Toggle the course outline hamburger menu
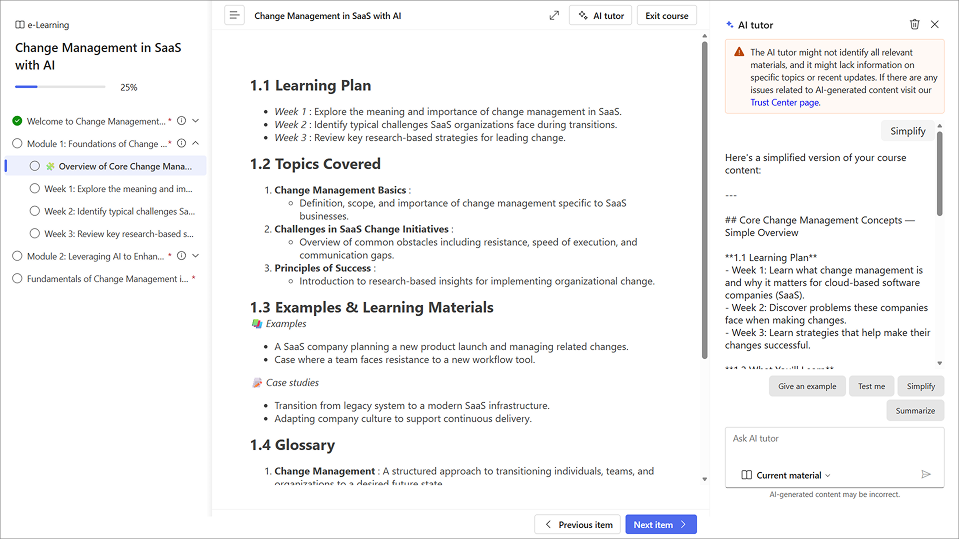The image size is (959, 539). [x=234, y=15]
